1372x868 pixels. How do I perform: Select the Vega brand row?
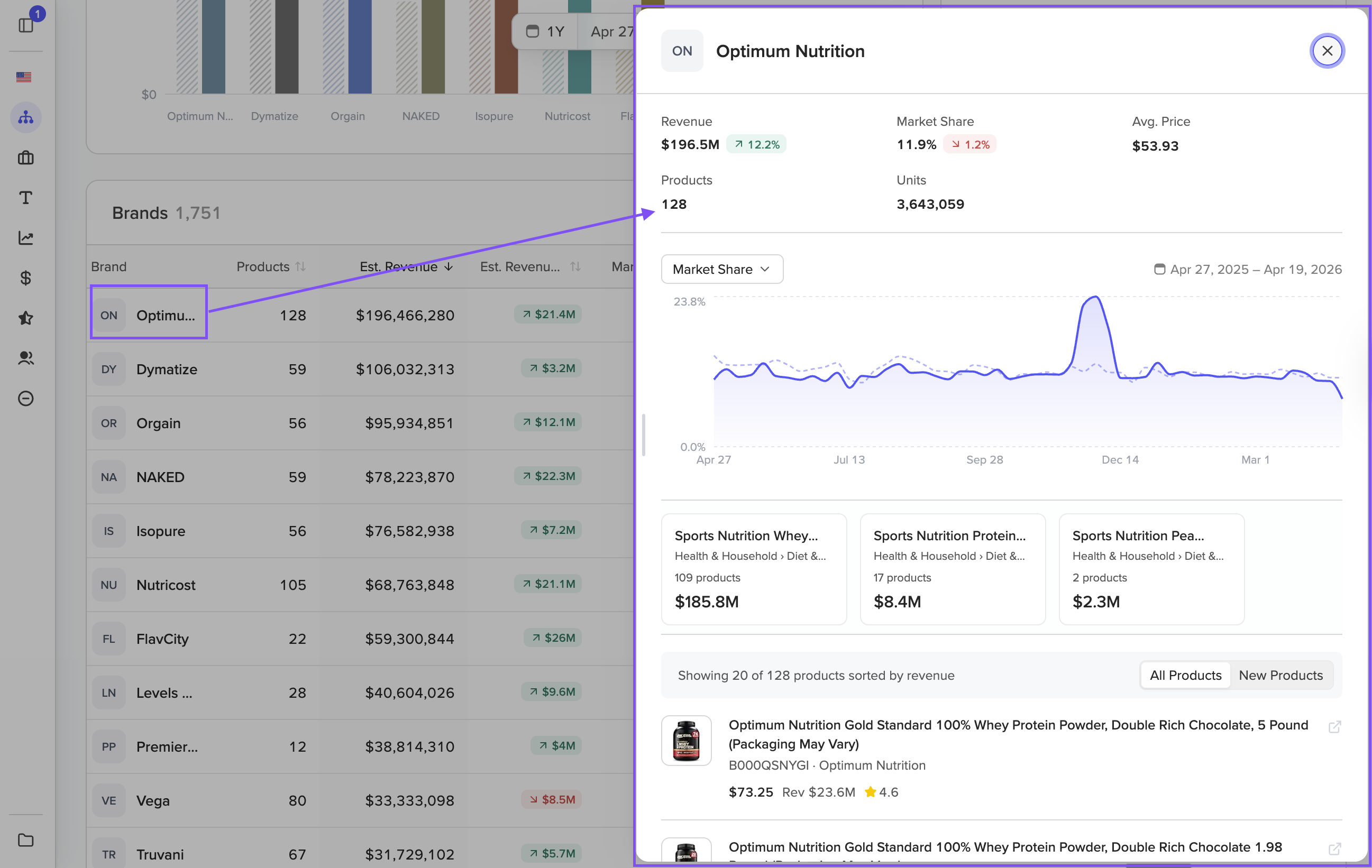(360, 800)
